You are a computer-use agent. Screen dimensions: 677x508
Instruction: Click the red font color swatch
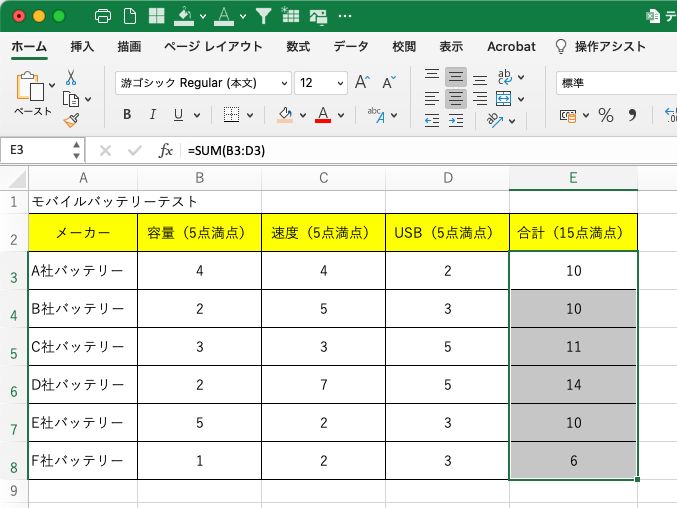tap(323, 115)
